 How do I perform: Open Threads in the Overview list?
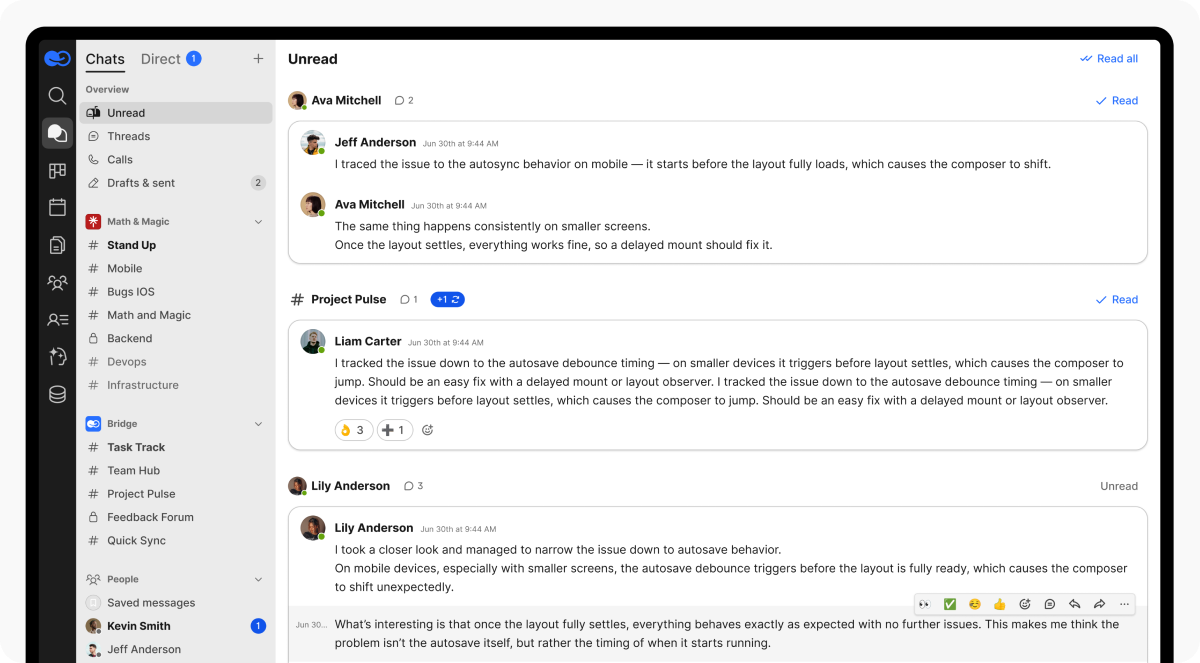point(128,136)
